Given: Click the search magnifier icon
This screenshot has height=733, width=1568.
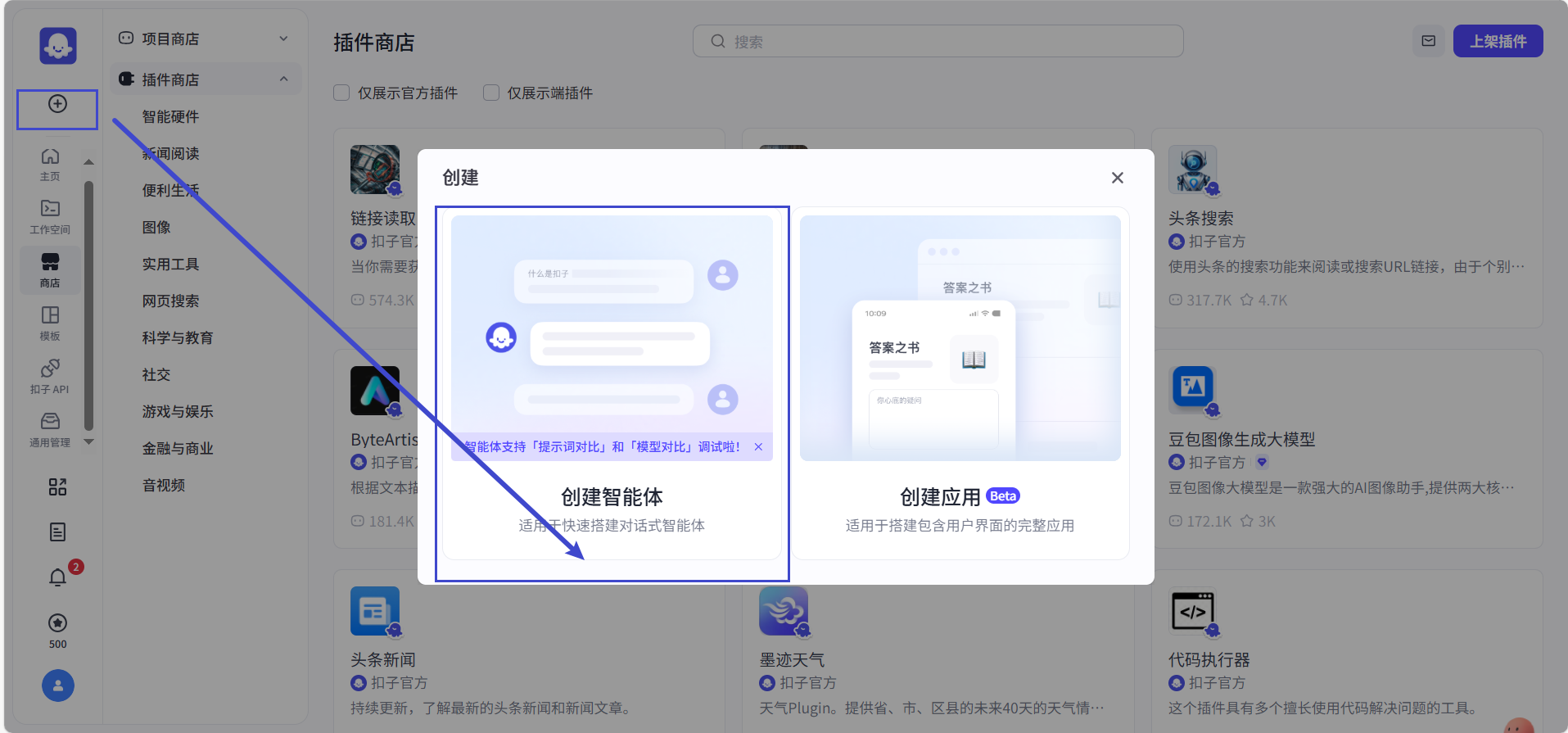Looking at the screenshot, I should [718, 41].
